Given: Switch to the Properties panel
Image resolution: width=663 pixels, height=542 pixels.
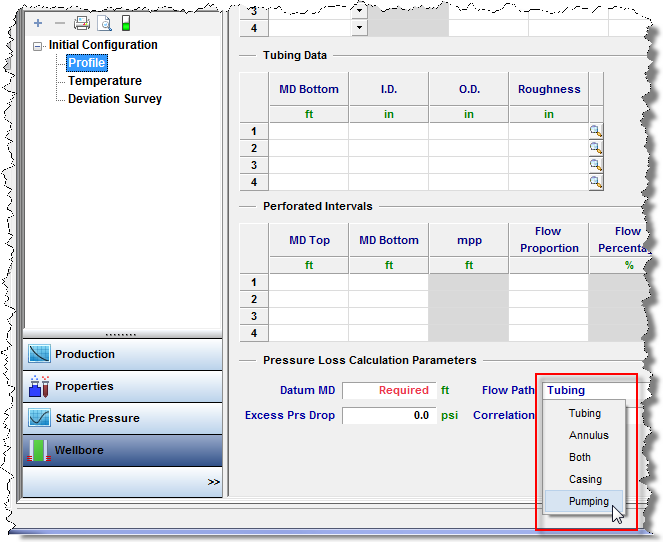Looking at the screenshot, I should pyautogui.click(x=122, y=386).
